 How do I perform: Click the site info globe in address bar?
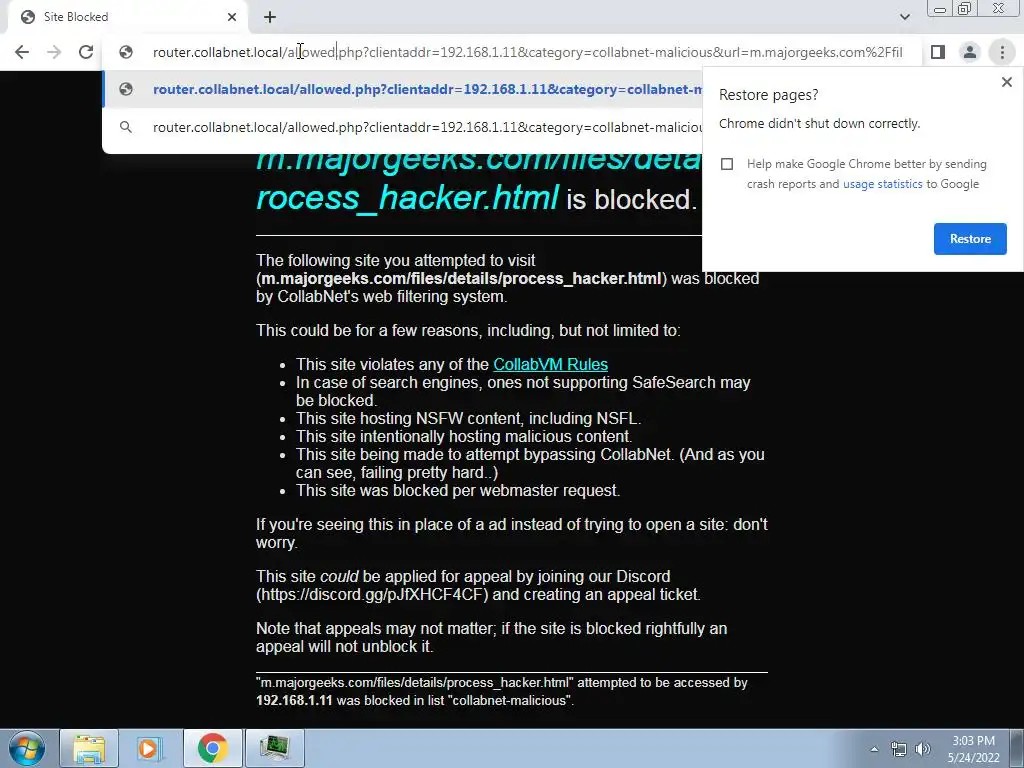pos(126,52)
